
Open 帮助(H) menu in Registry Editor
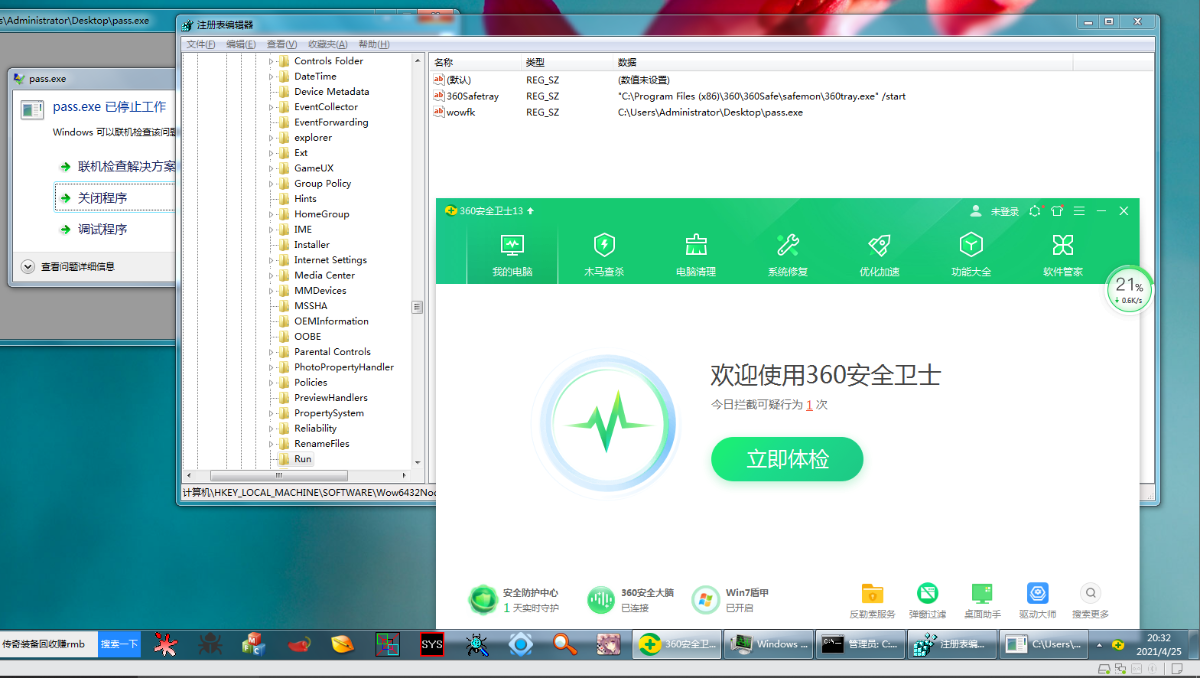(374, 44)
